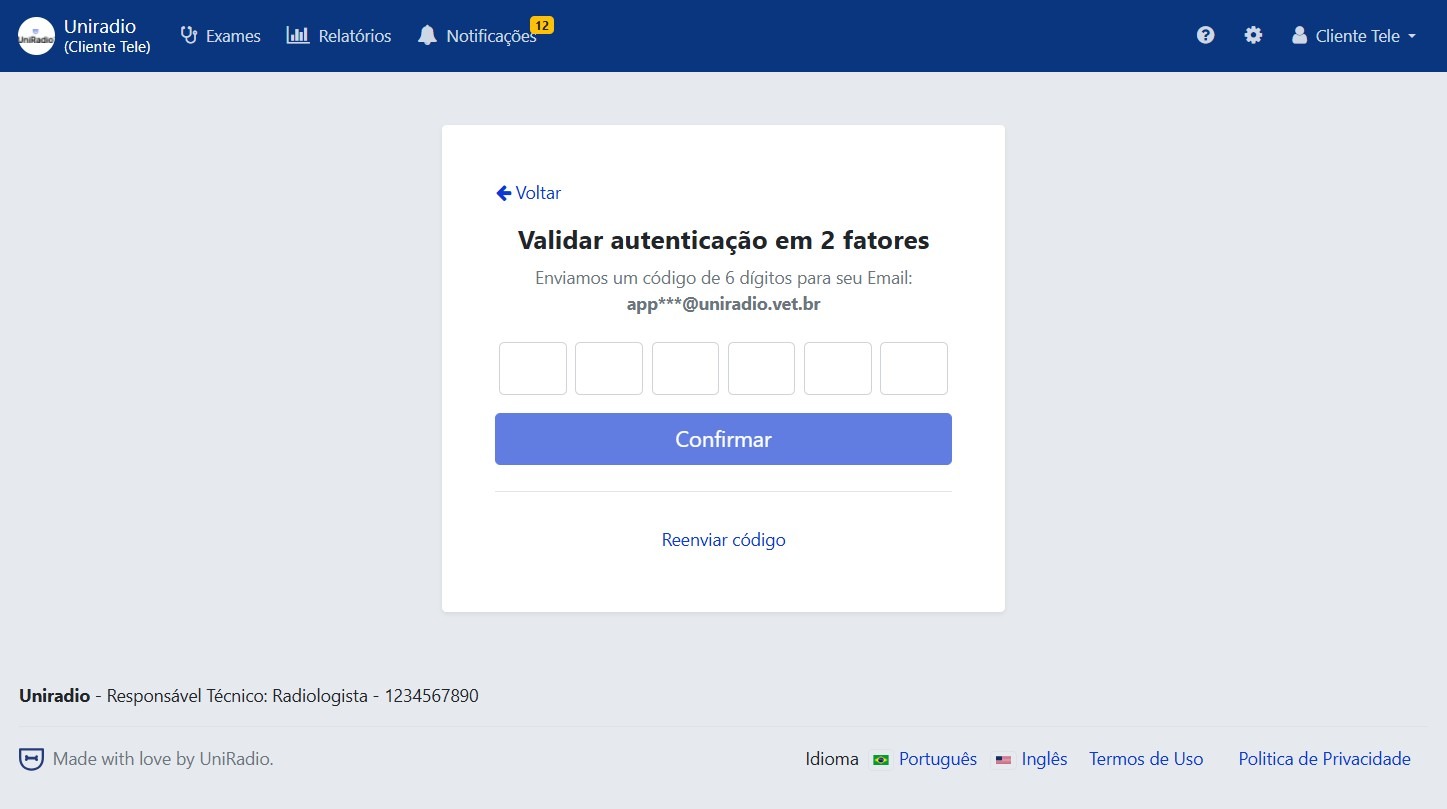1447x809 pixels.
Task: Open the Termos de Uso link
Action: 1146,759
